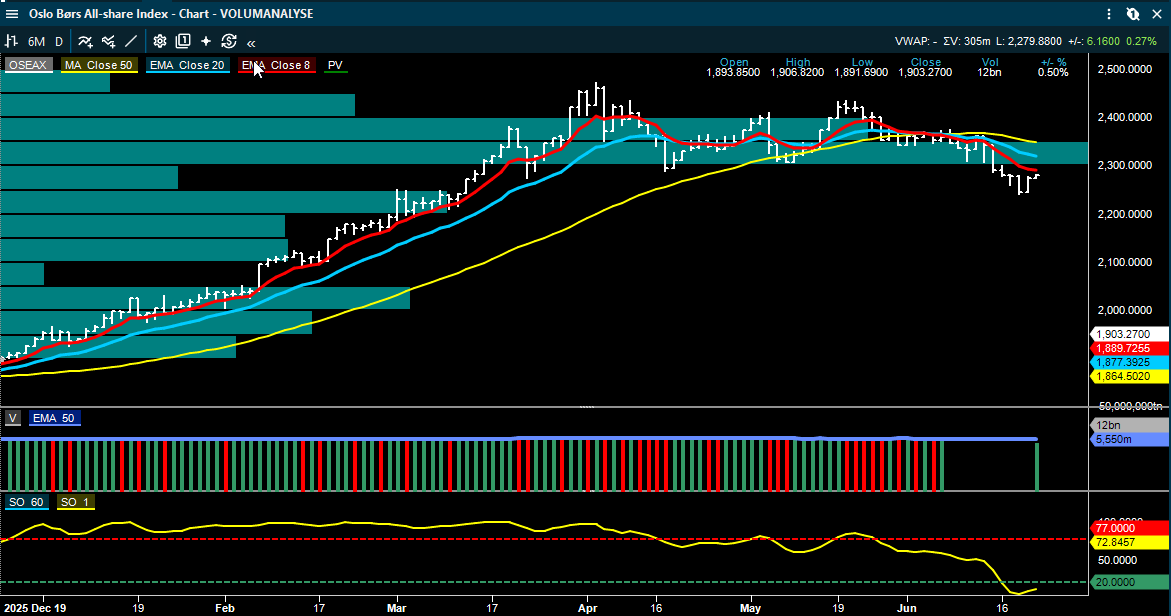Close the chart window
Image resolution: width=1171 pixels, height=616 pixels.
[x=1157, y=13]
